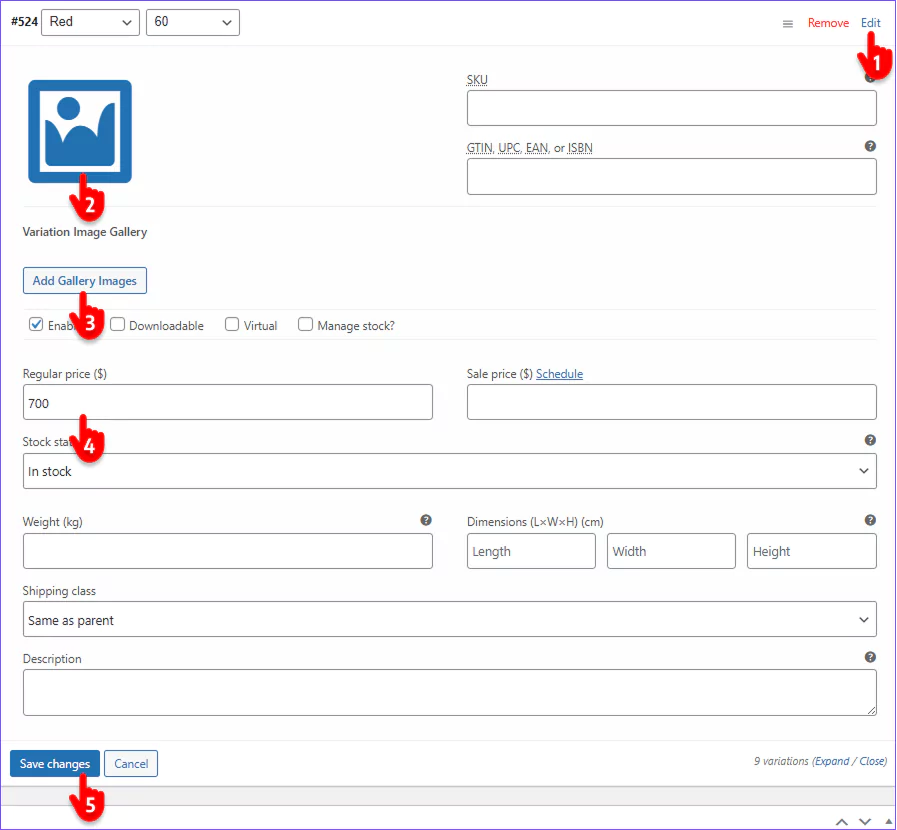Tick the Manage stock? checkbox
Viewport: 897px width, 830px height.
point(305,324)
